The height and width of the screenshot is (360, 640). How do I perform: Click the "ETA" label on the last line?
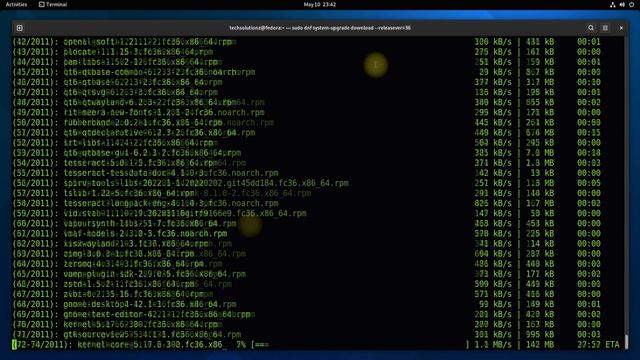[x=612, y=345]
